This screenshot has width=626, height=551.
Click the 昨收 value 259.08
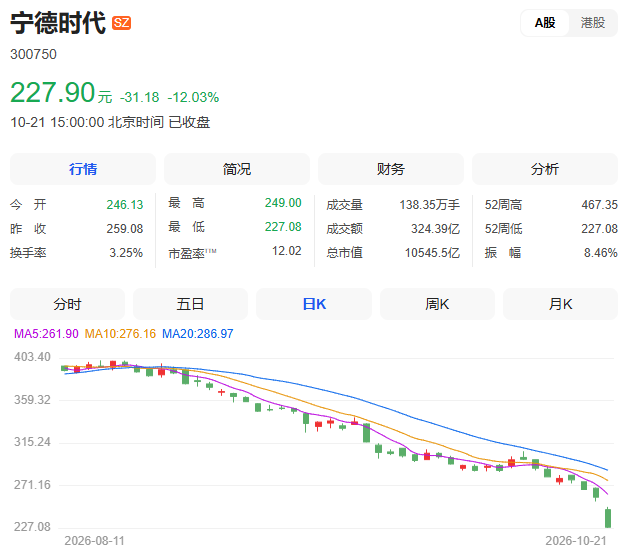pos(125,229)
